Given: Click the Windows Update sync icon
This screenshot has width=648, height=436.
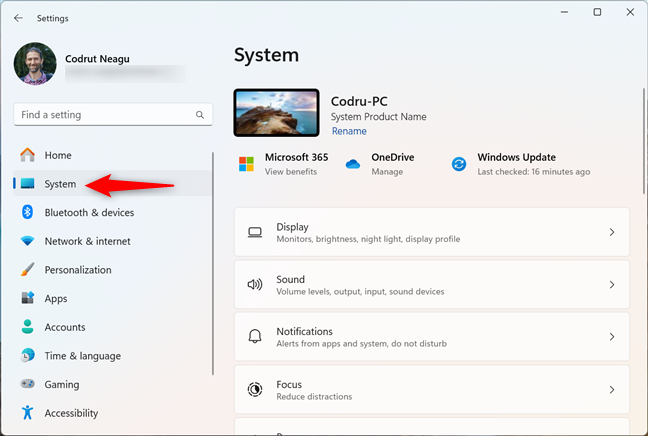Looking at the screenshot, I should point(459,164).
